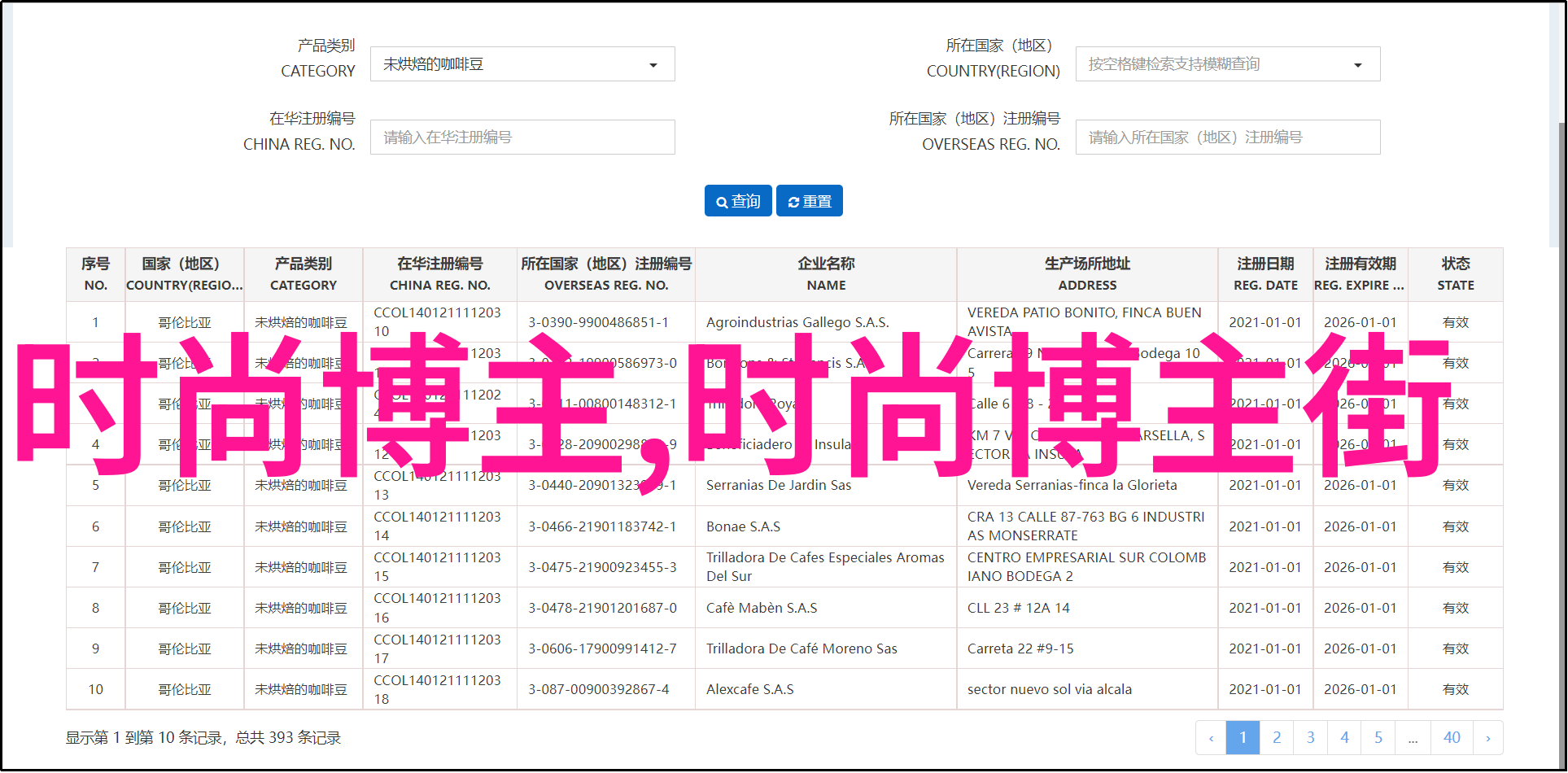Click overseas number 3-0606-17900991412-7

(602, 649)
